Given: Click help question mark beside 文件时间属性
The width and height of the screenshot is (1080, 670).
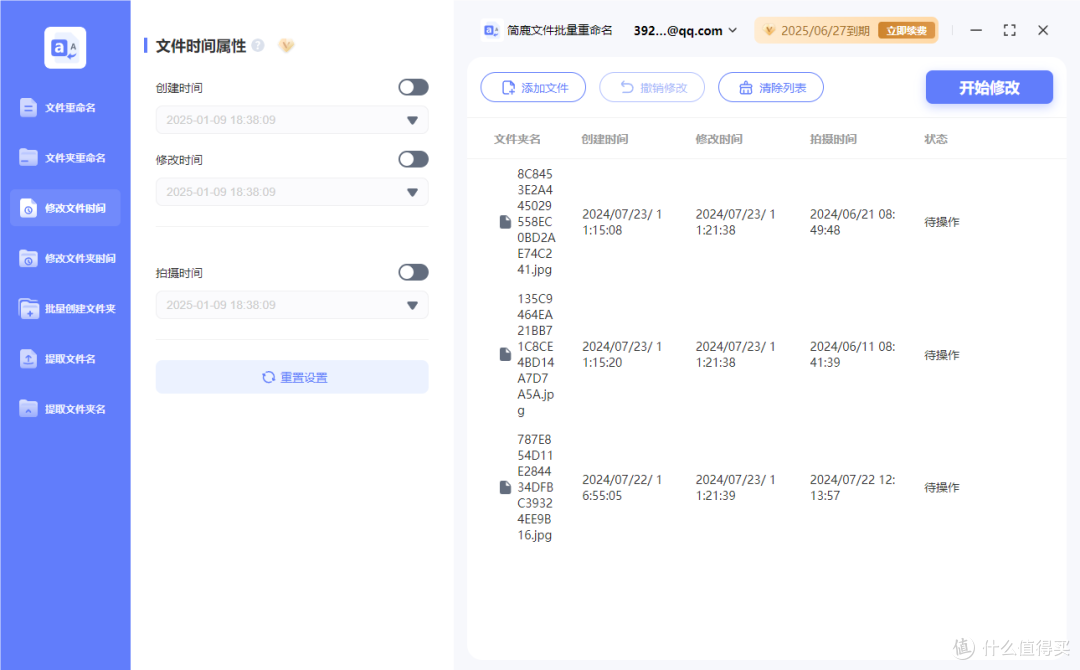Looking at the screenshot, I should (258, 45).
